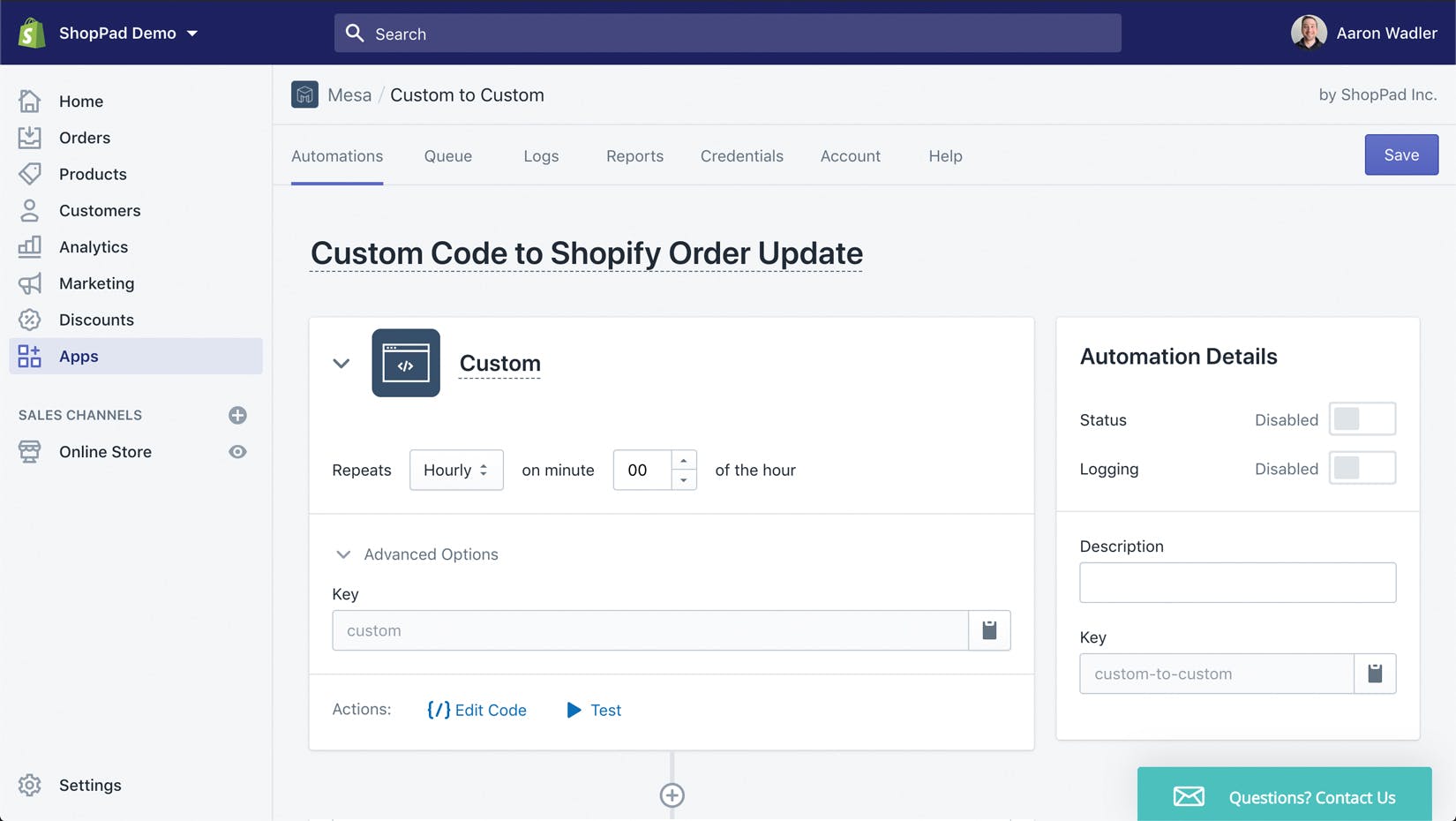Decrease the minute with down arrow
Image resolution: width=1456 pixels, height=821 pixels.
coord(684,479)
